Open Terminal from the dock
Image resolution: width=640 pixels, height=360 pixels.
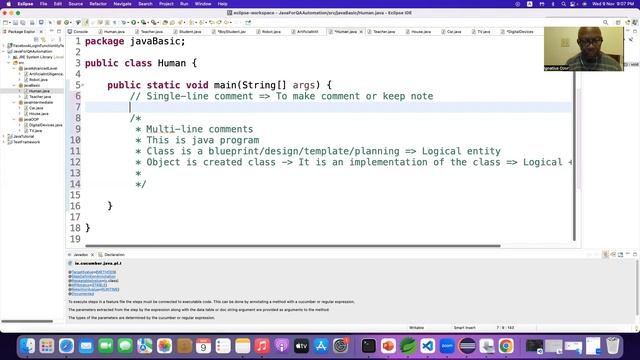[x=369, y=346]
